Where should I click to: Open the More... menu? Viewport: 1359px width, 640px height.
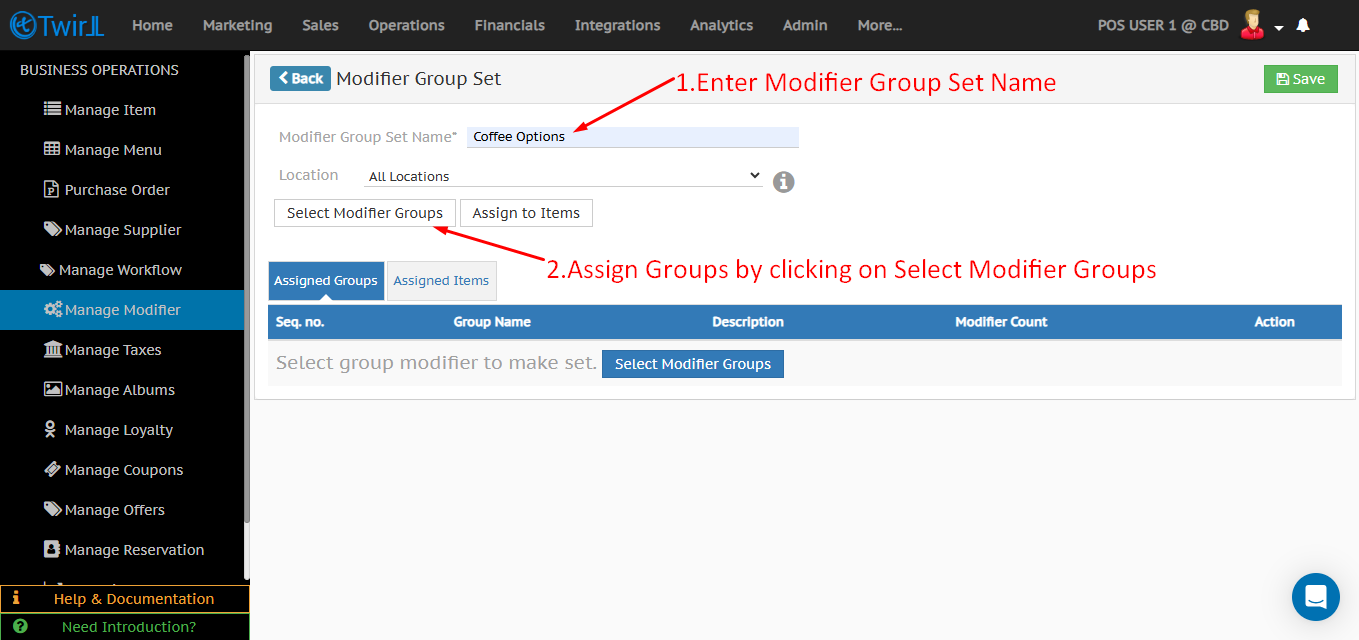(x=879, y=25)
